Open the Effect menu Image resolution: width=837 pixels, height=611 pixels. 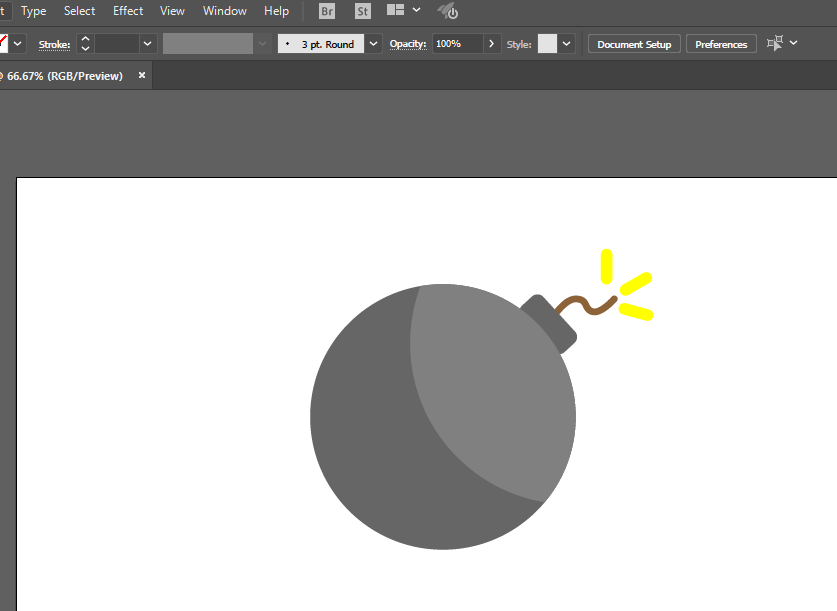click(x=128, y=11)
